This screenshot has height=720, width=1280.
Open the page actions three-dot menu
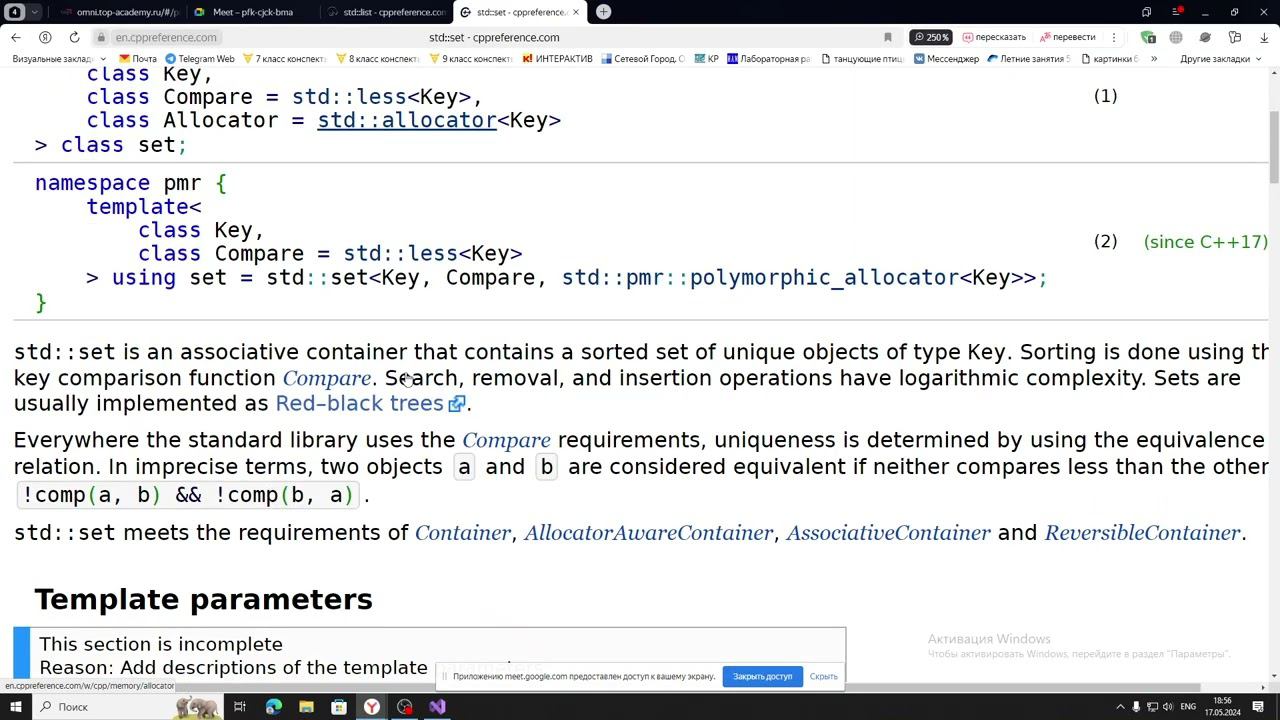(x=1114, y=37)
